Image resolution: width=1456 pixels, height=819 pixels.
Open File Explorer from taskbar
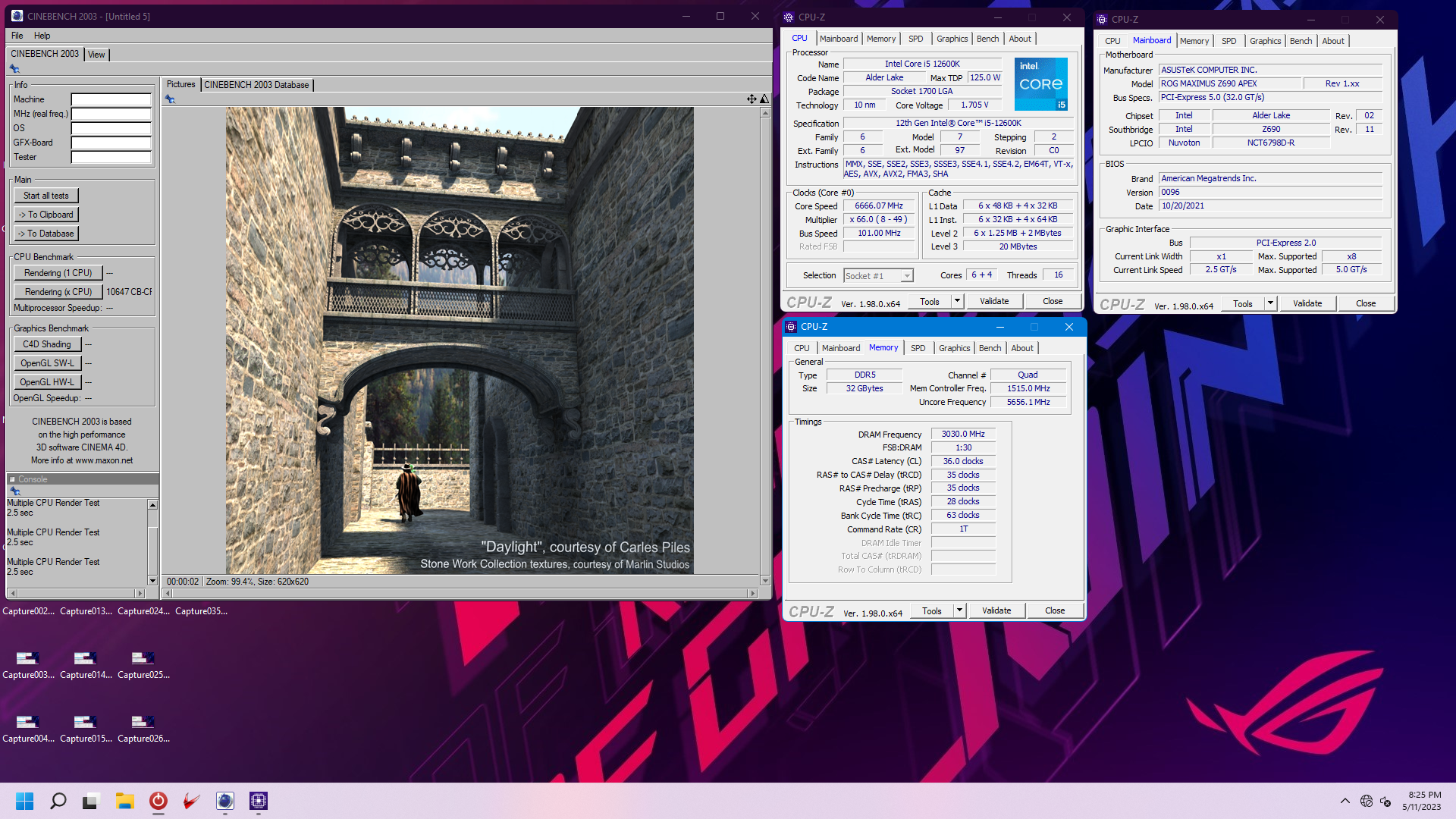click(x=125, y=801)
